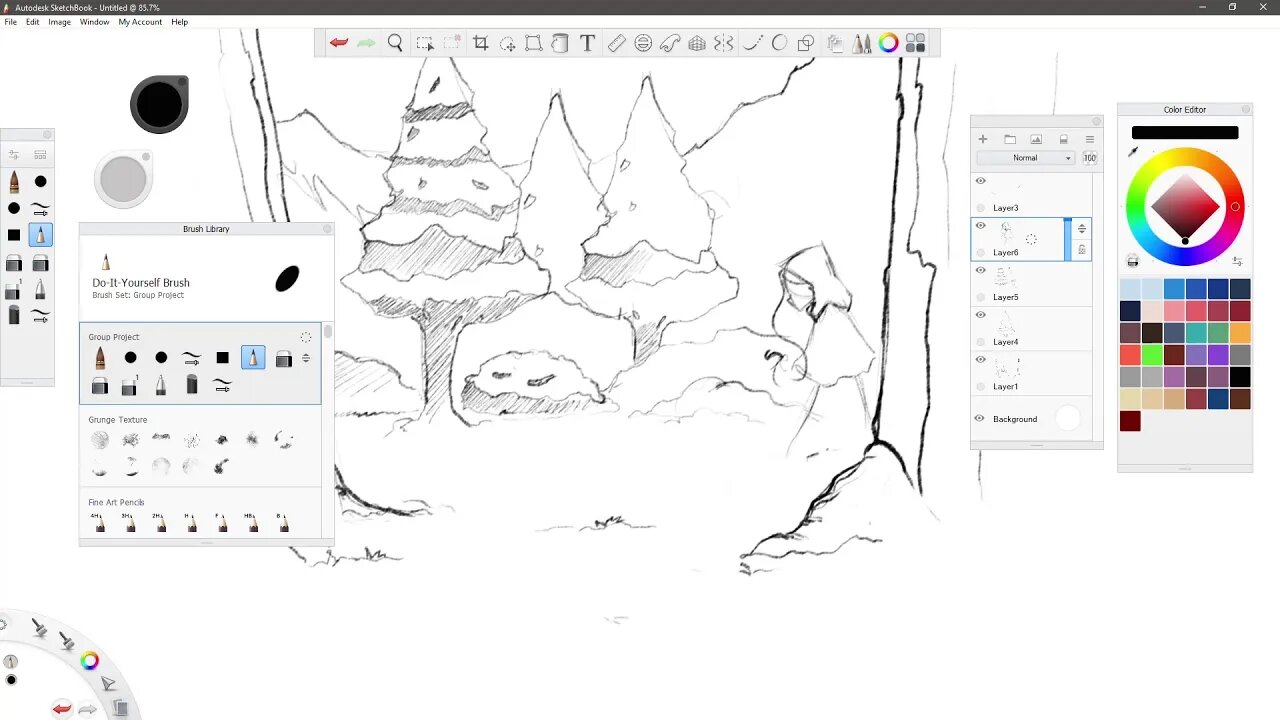The image size is (1280, 720).
Task: Select the HB pencil under Fine Art Pencils
Action: tap(251, 521)
